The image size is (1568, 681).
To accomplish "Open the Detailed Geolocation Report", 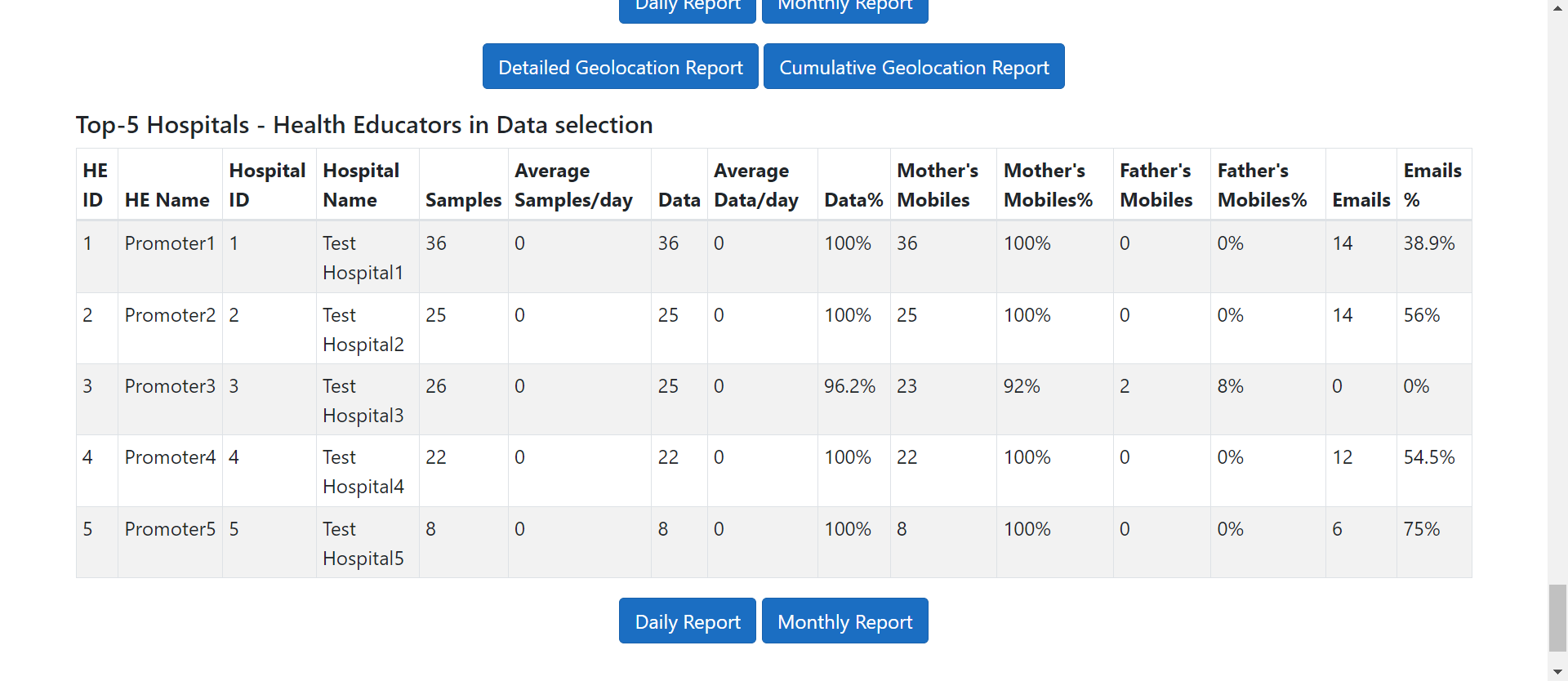I will [x=620, y=67].
